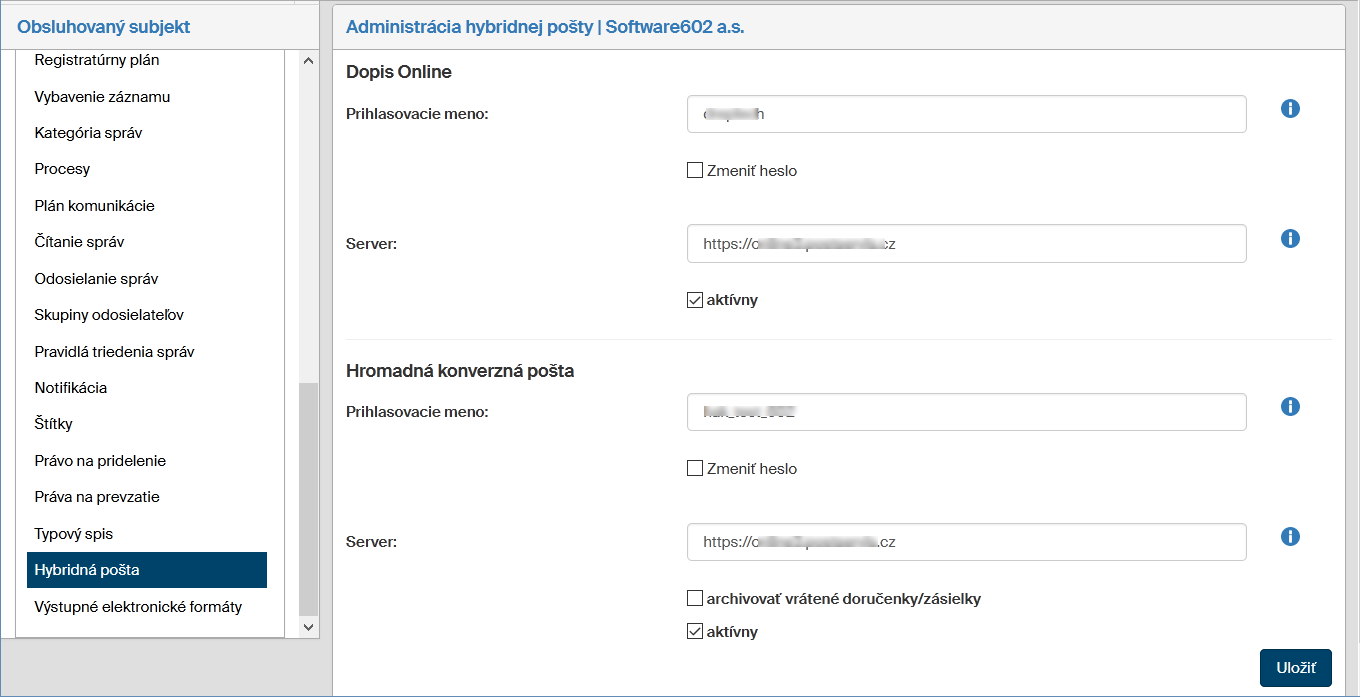Screen dimensions: 1360x697
Task: Go to Pravidlá triedenia správ
Action: coord(114,352)
